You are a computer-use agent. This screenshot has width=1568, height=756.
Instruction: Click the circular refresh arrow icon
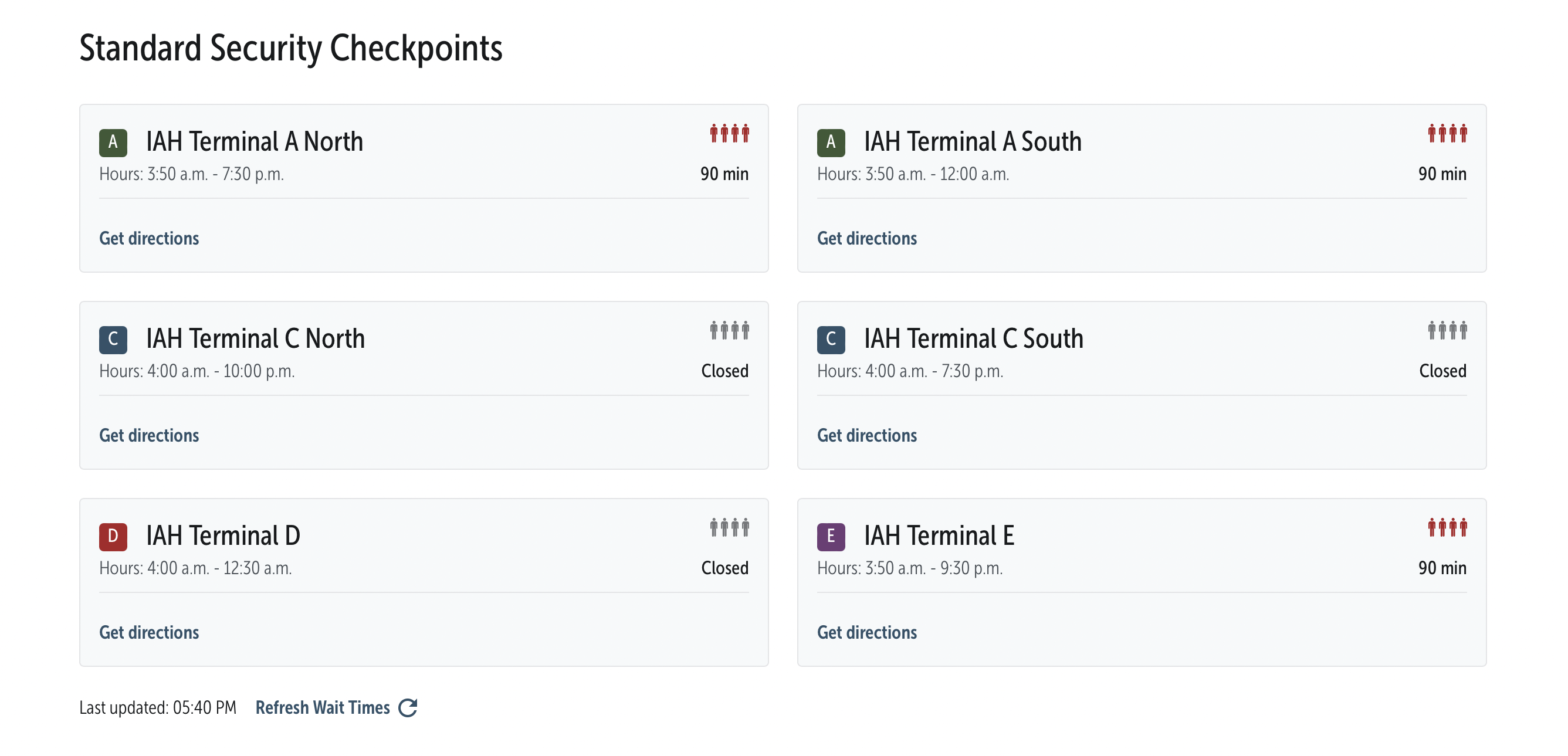(x=407, y=708)
